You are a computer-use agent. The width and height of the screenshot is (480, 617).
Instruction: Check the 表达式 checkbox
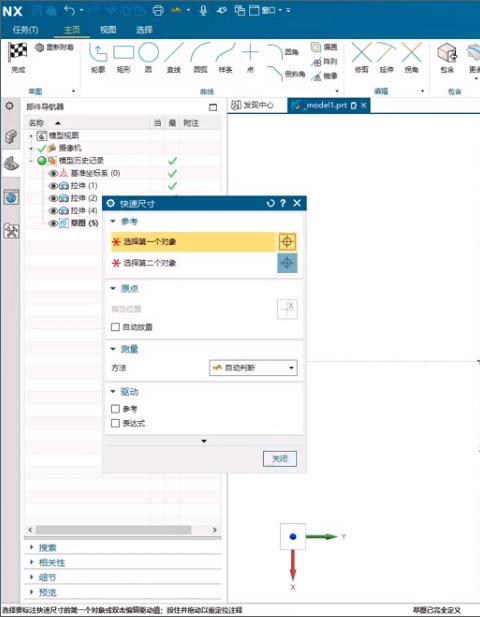115,423
